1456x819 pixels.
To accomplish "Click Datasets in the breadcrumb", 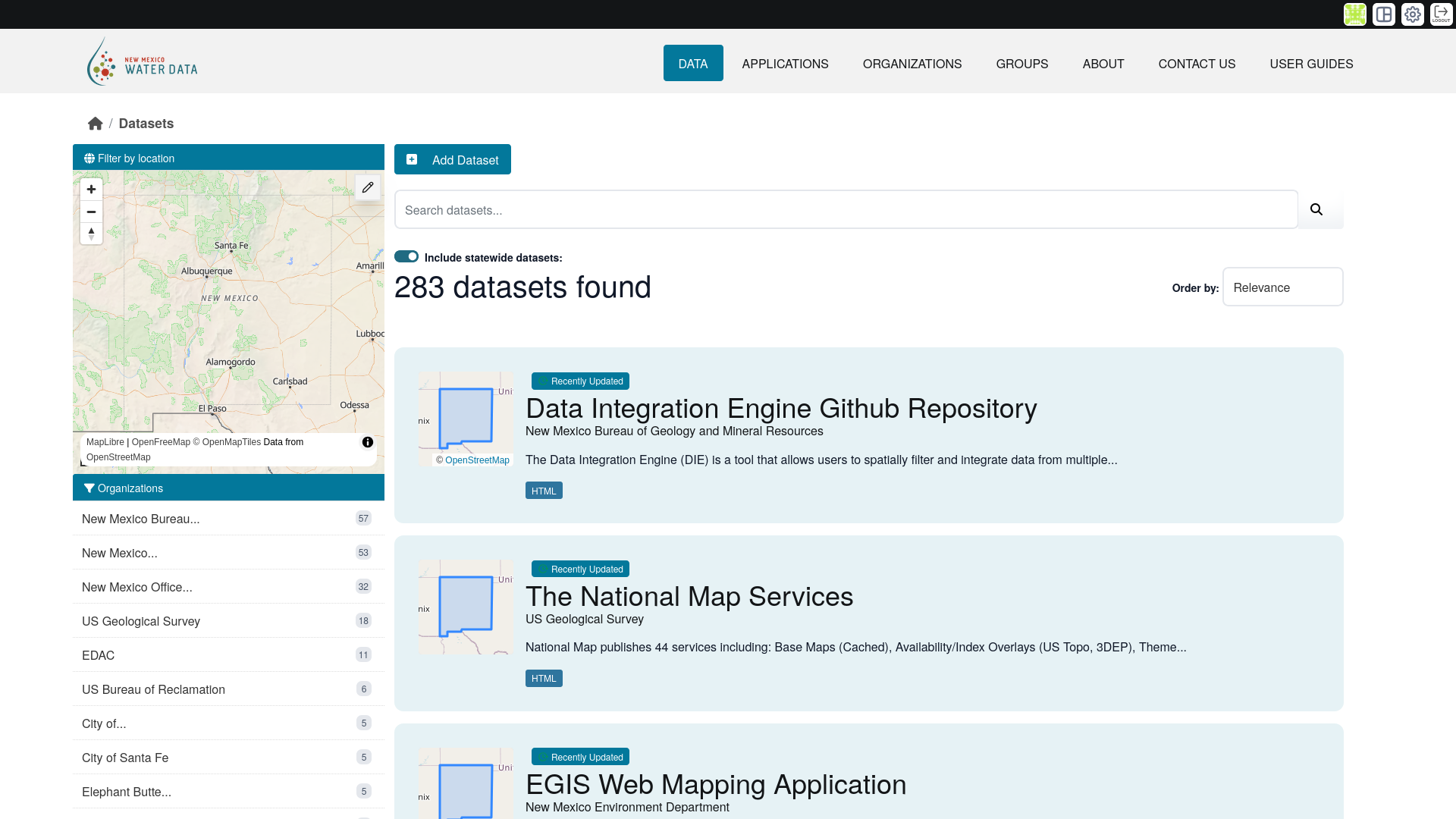I will point(146,124).
